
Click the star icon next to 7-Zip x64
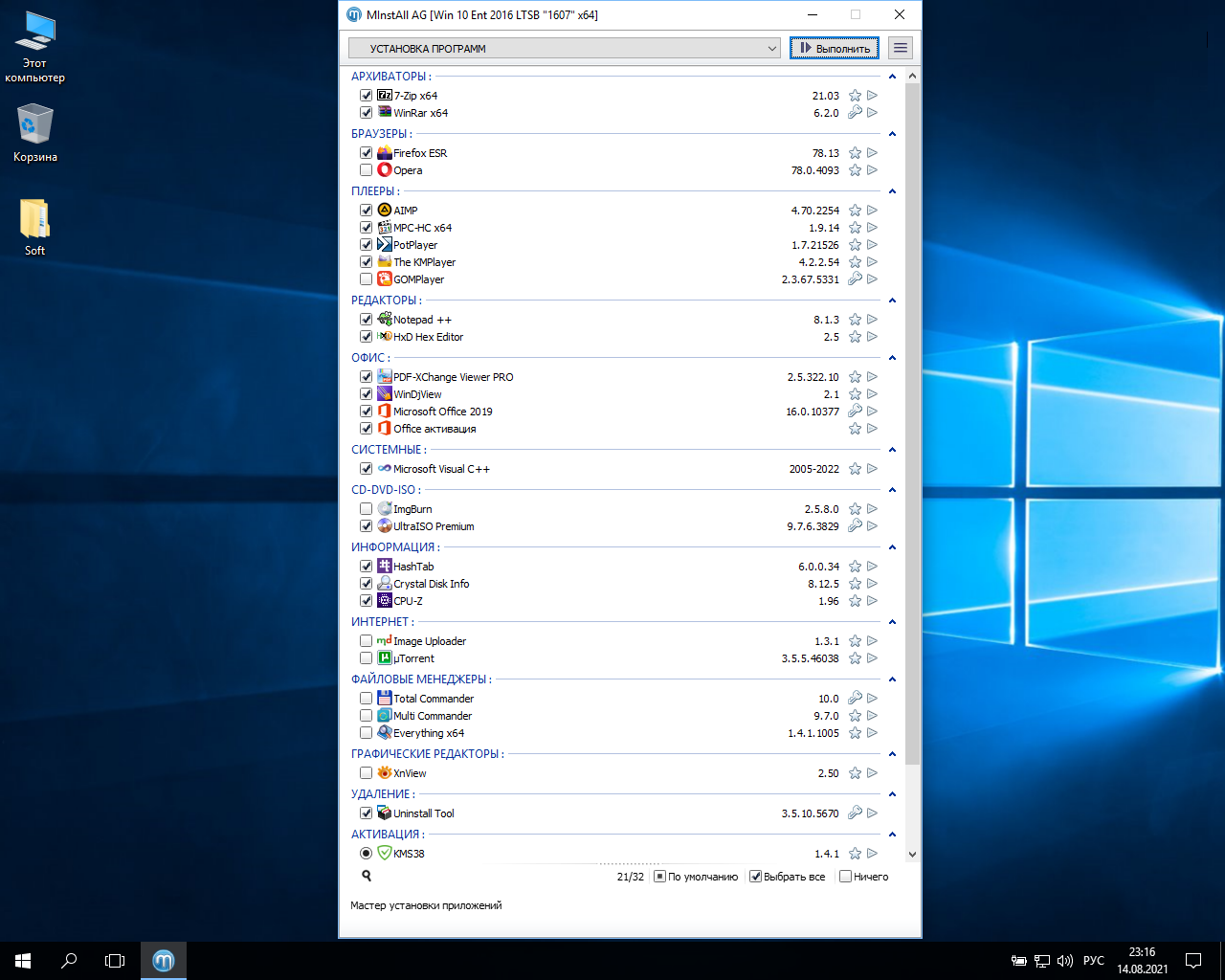point(855,96)
